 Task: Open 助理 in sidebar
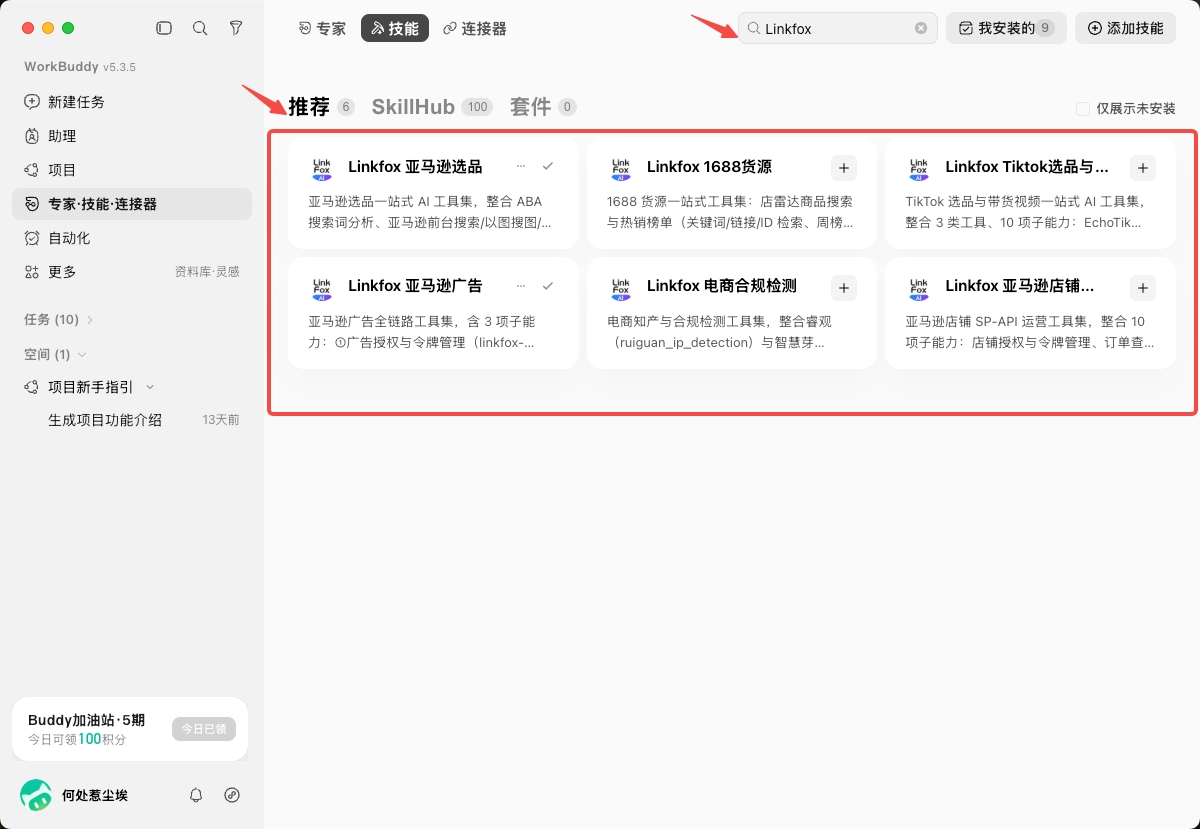point(132,136)
